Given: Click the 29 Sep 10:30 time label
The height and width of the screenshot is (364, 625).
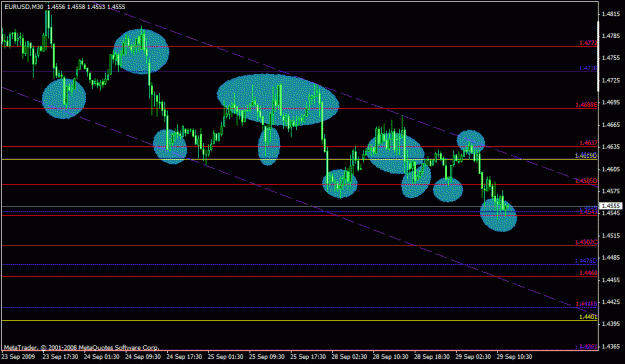Looking at the screenshot, I should click(x=515, y=356).
